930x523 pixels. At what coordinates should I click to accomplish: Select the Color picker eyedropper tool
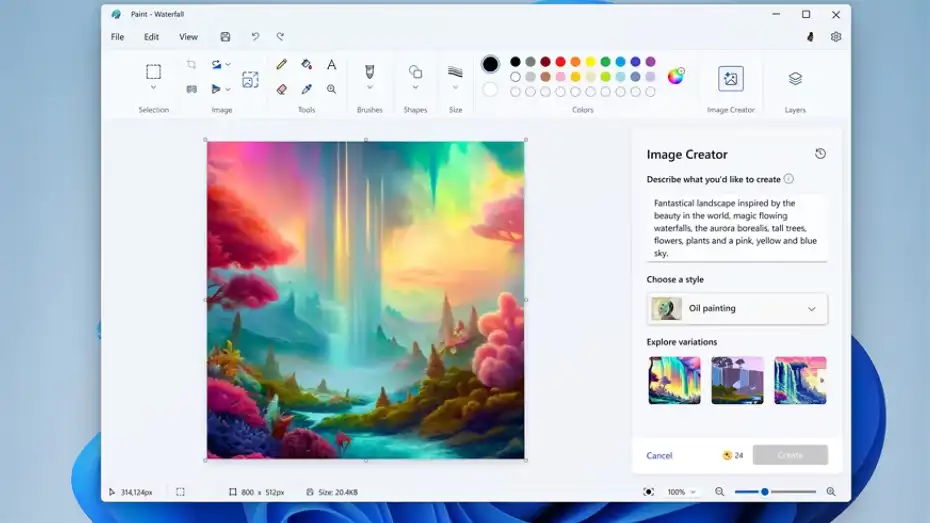[307, 89]
